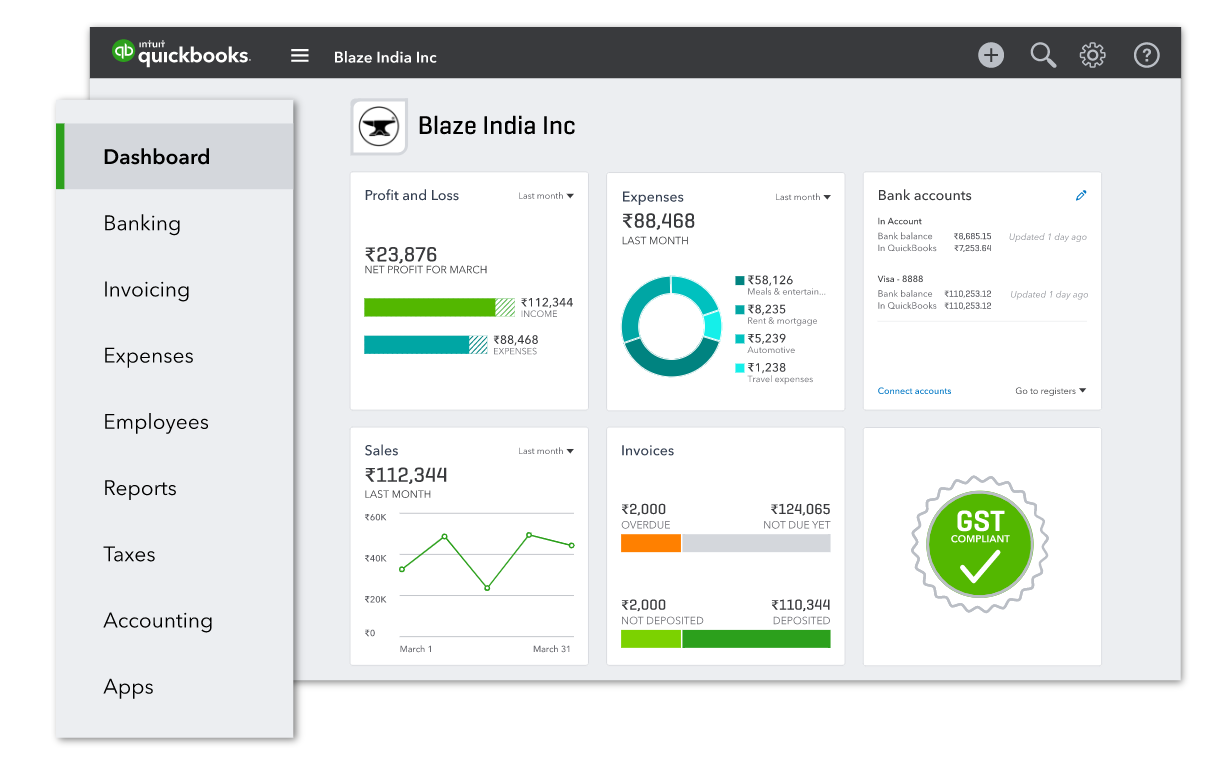
Task: Go to Reports in the sidebar
Action: [x=140, y=488]
